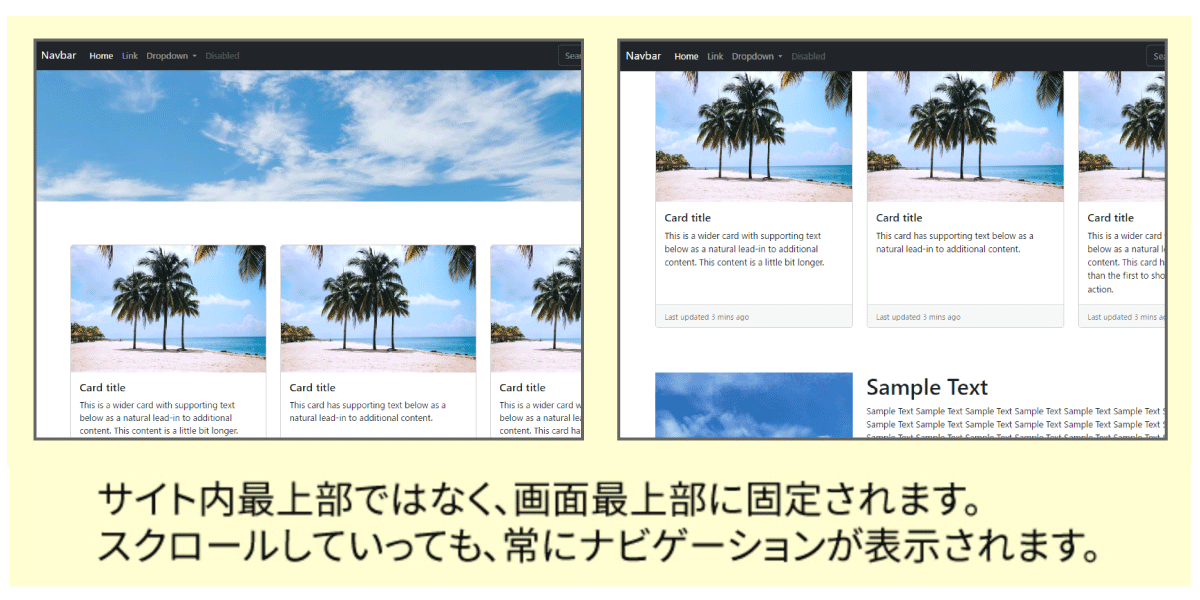Select right screenshot's 'This card has supporting text below' line

(954, 237)
